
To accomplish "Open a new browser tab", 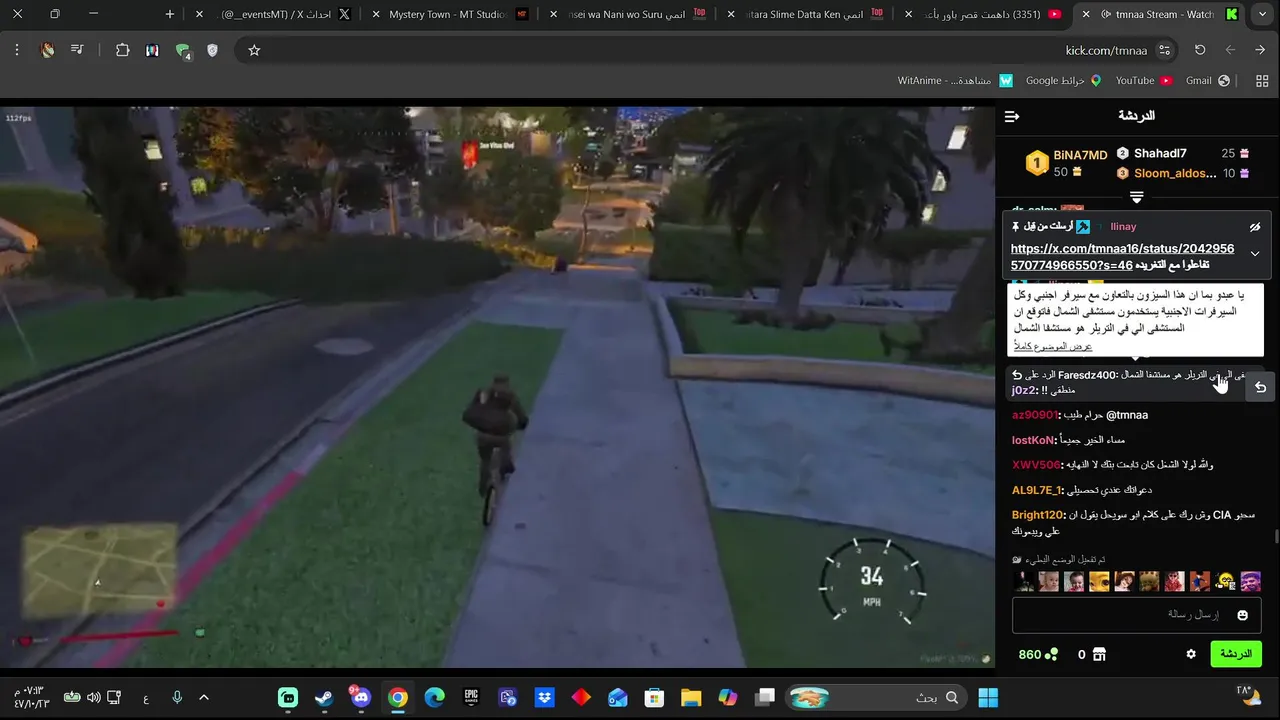I will point(170,14).
